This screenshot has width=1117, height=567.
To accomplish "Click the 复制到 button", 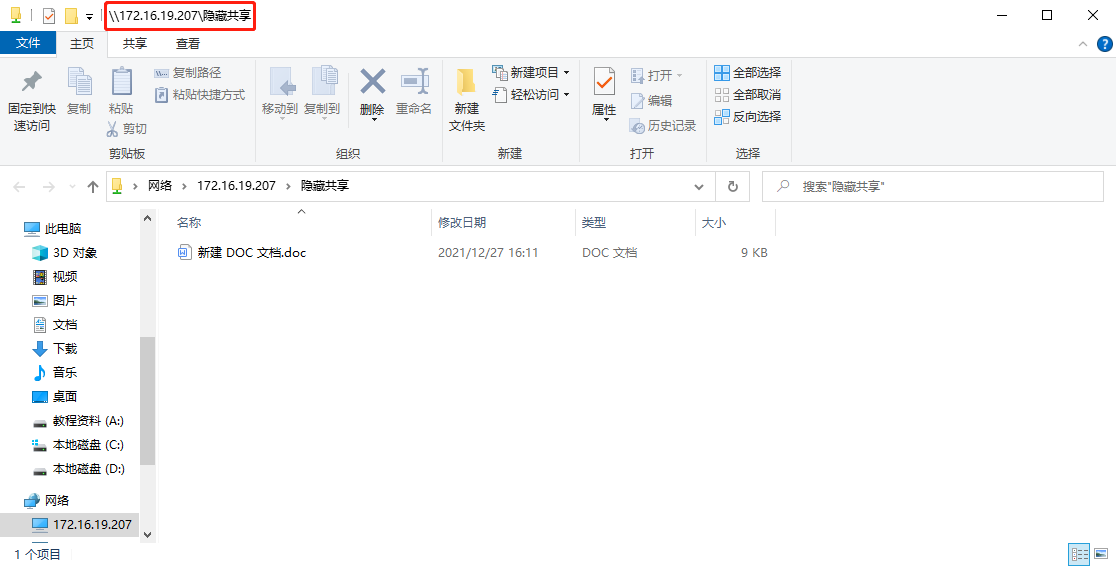I will pyautogui.click(x=322, y=93).
